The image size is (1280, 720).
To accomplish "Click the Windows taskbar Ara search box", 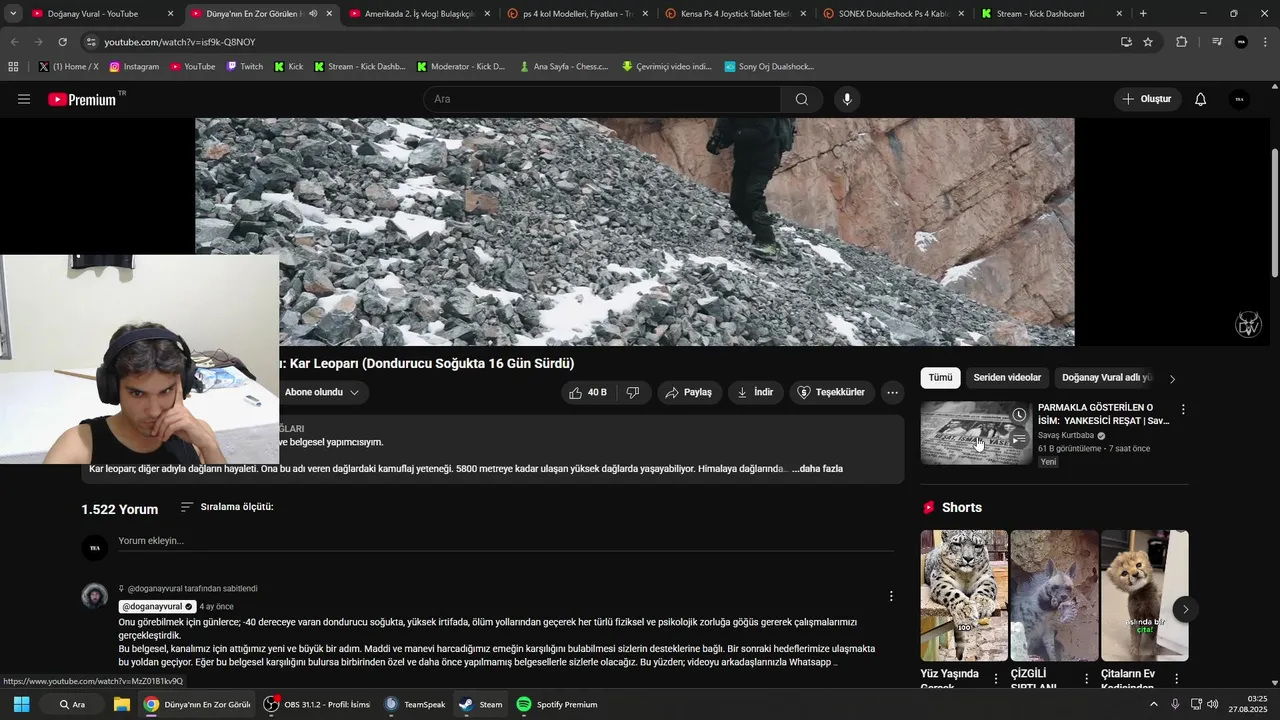I will click(x=72, y=704).
